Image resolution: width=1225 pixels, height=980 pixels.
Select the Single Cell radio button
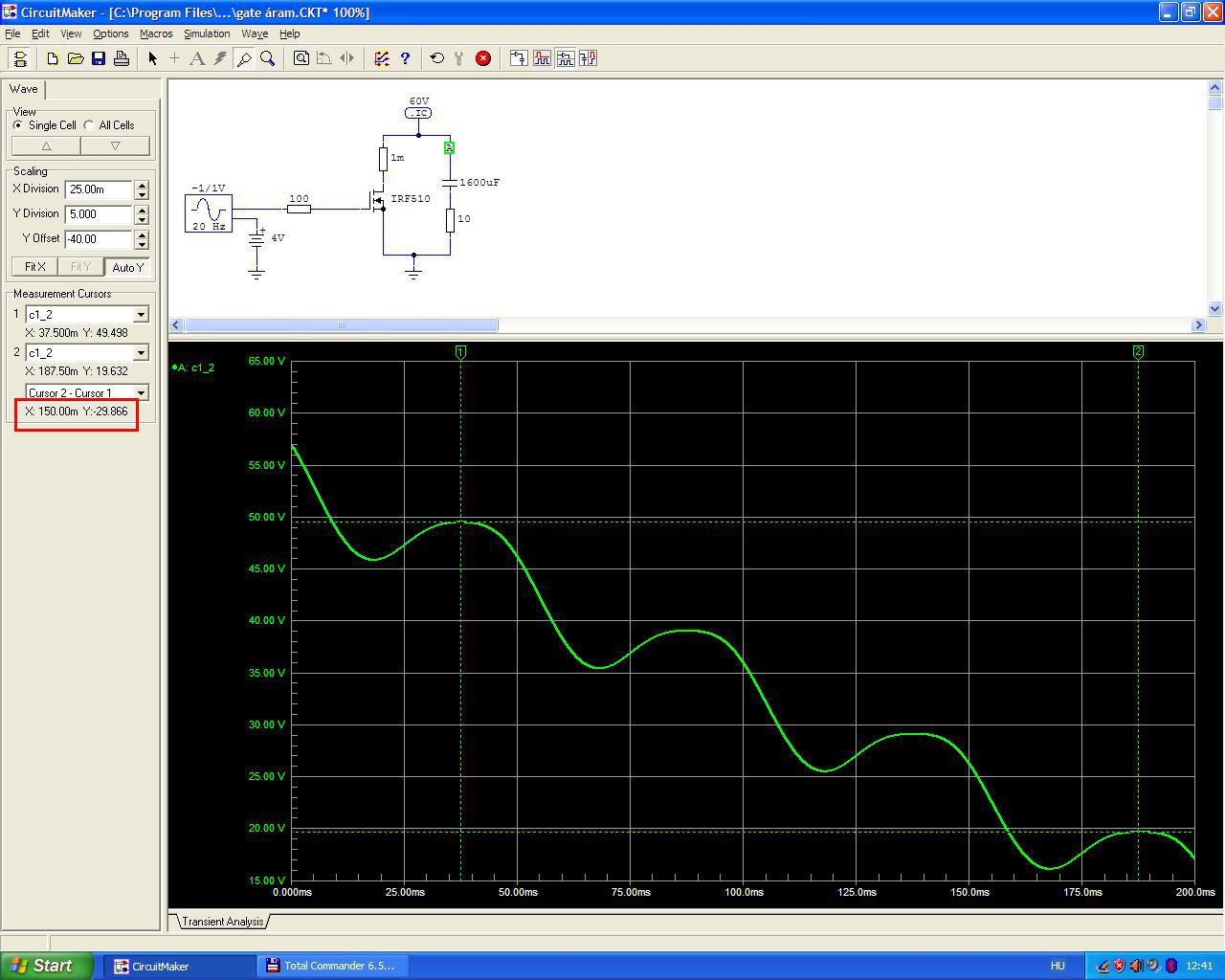(x=18, y=125)
